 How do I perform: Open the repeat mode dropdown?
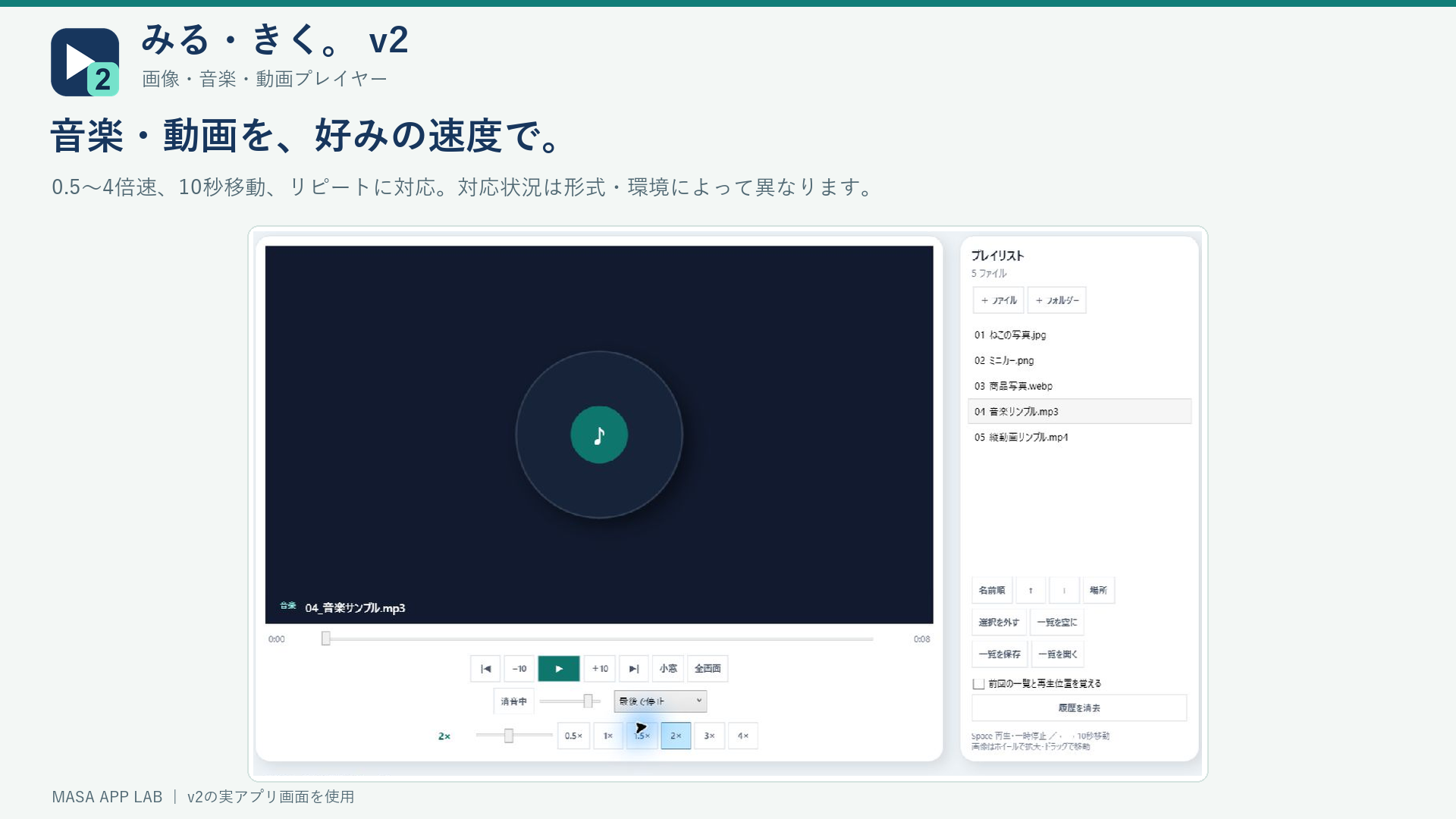[661, 701]
